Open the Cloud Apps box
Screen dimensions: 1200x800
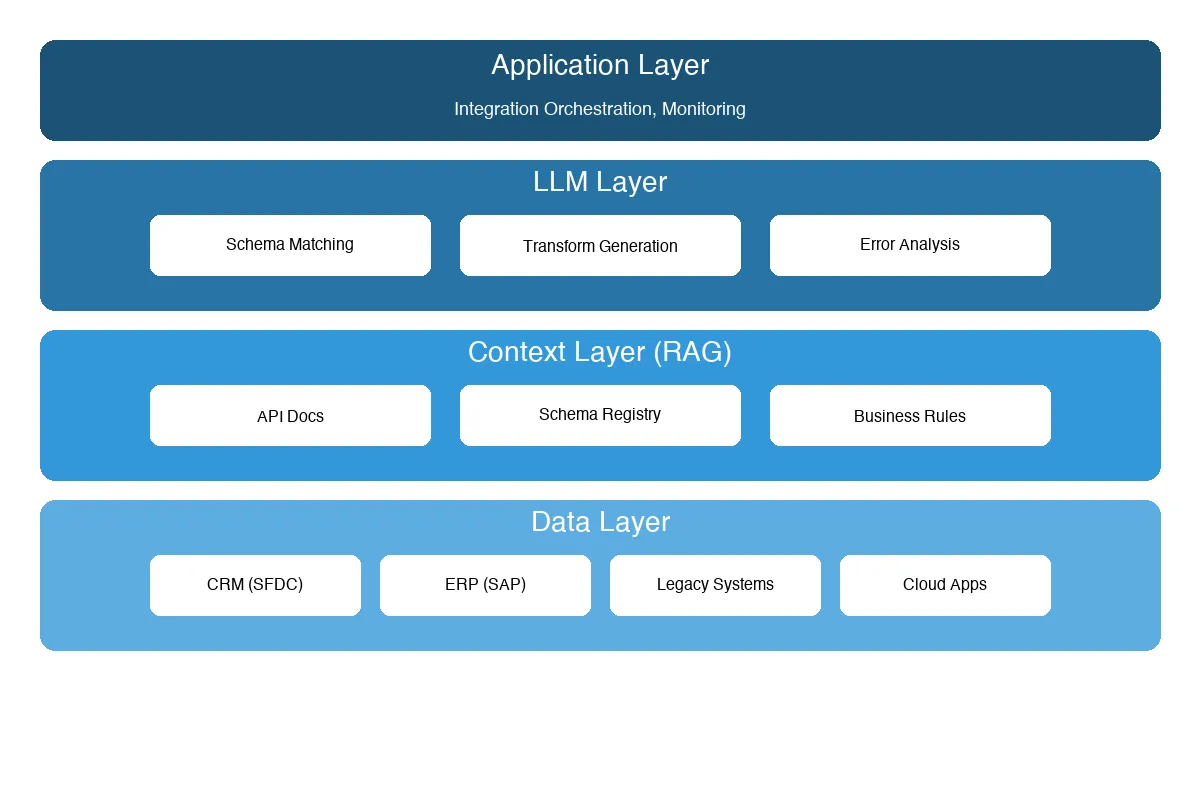945,585
